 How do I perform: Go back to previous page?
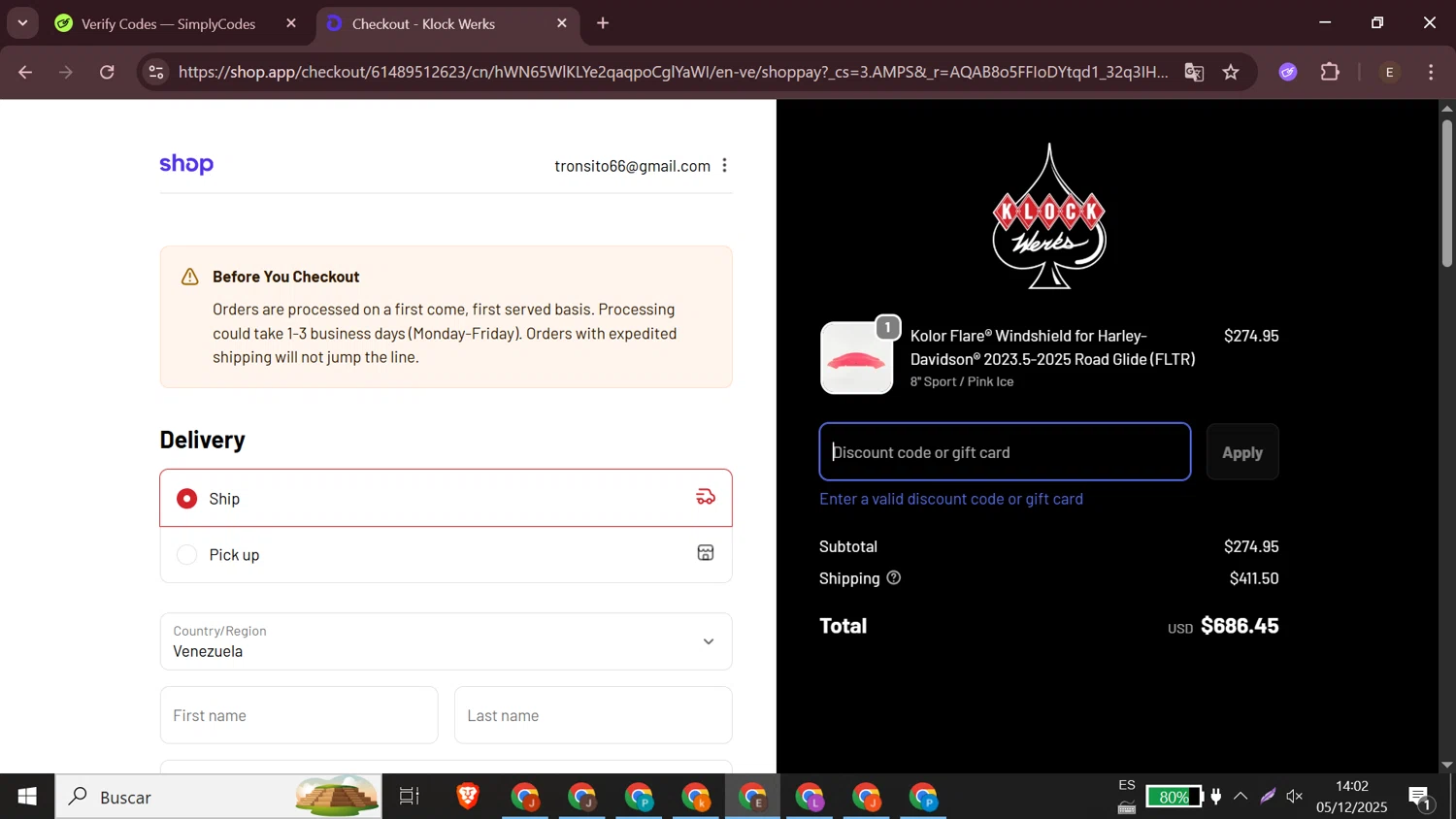pos(25,72)
